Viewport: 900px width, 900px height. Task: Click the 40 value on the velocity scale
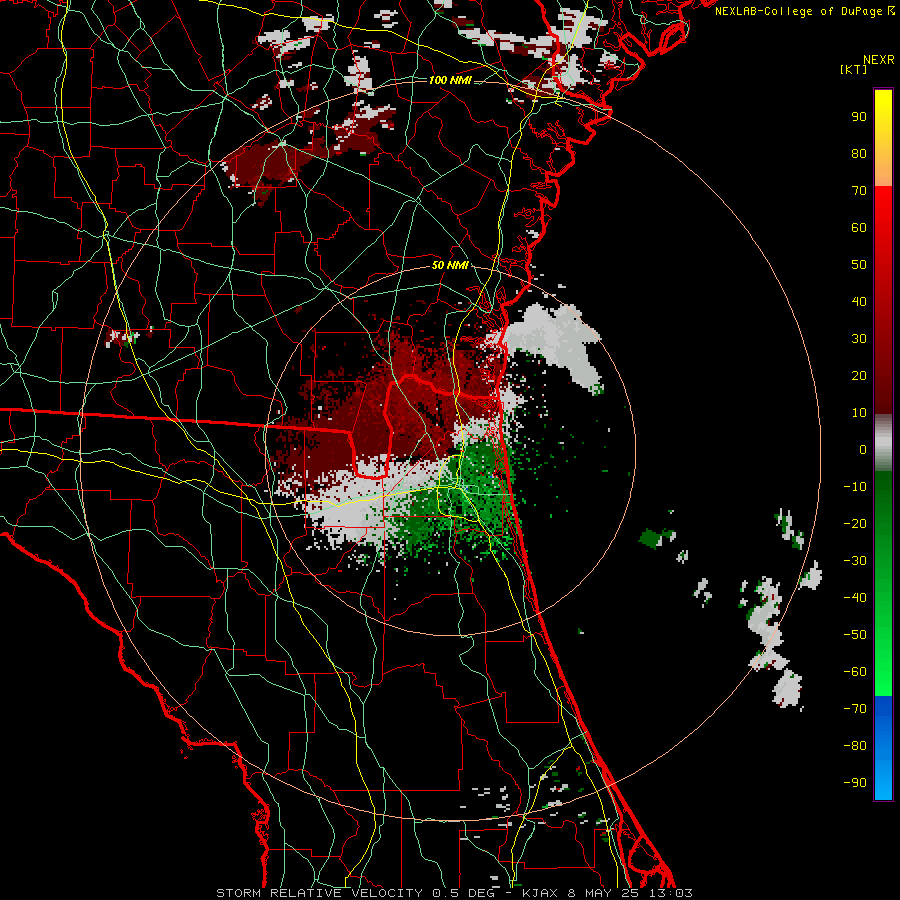coord(859,302)
